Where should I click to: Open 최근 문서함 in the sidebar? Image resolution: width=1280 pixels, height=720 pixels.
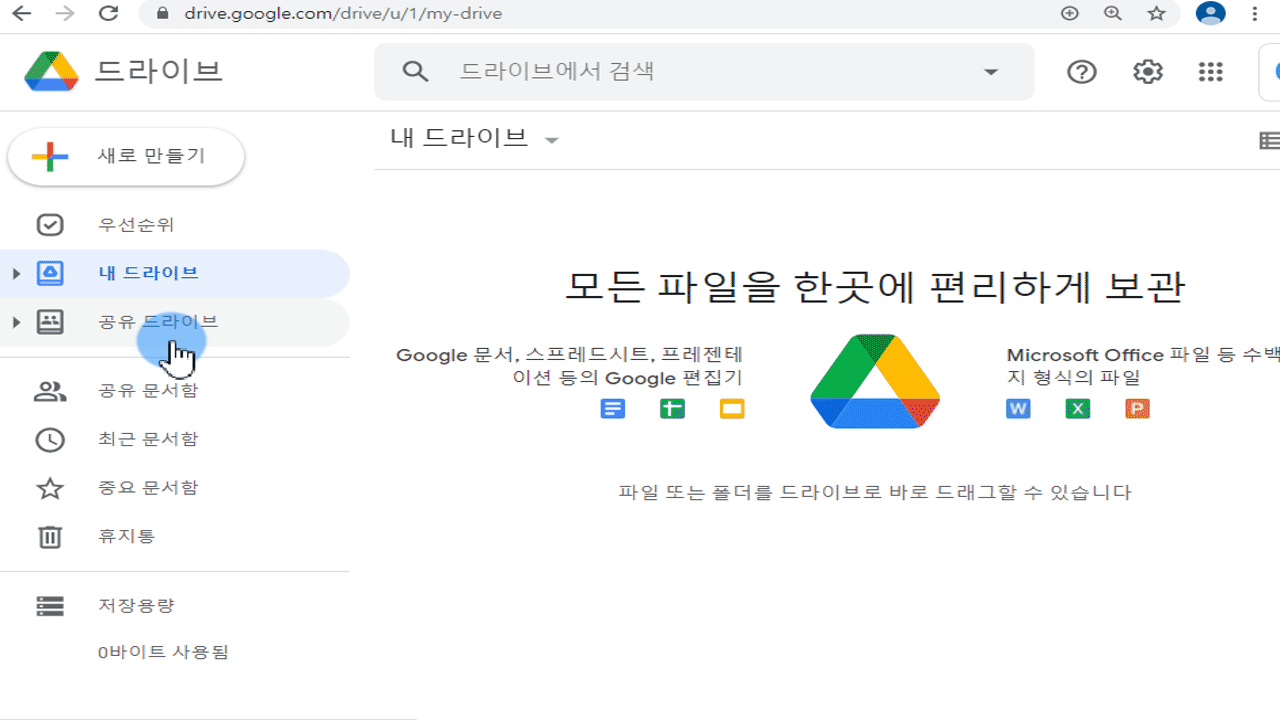coord(175,439)
